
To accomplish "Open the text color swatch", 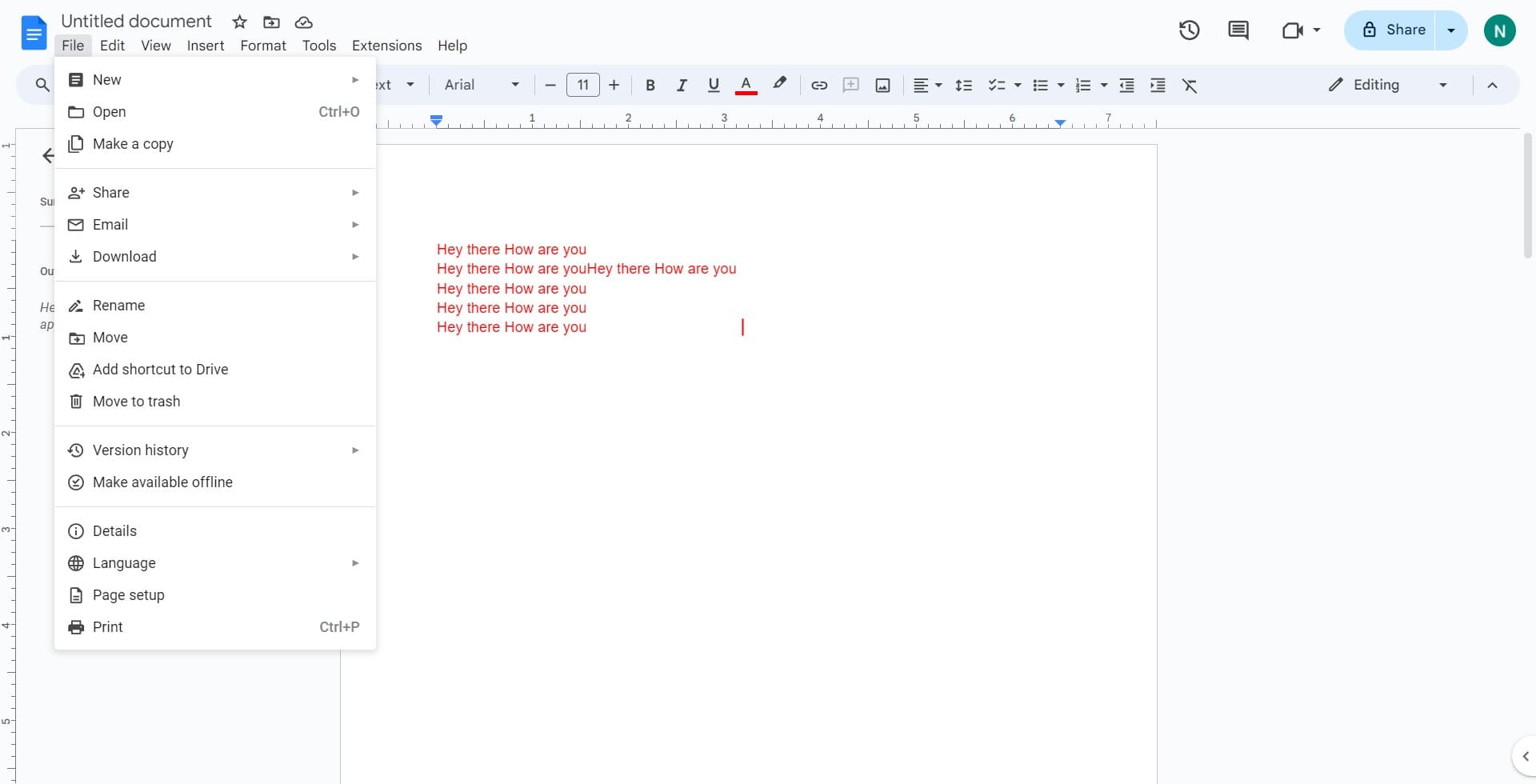I will tap(746, 85).
